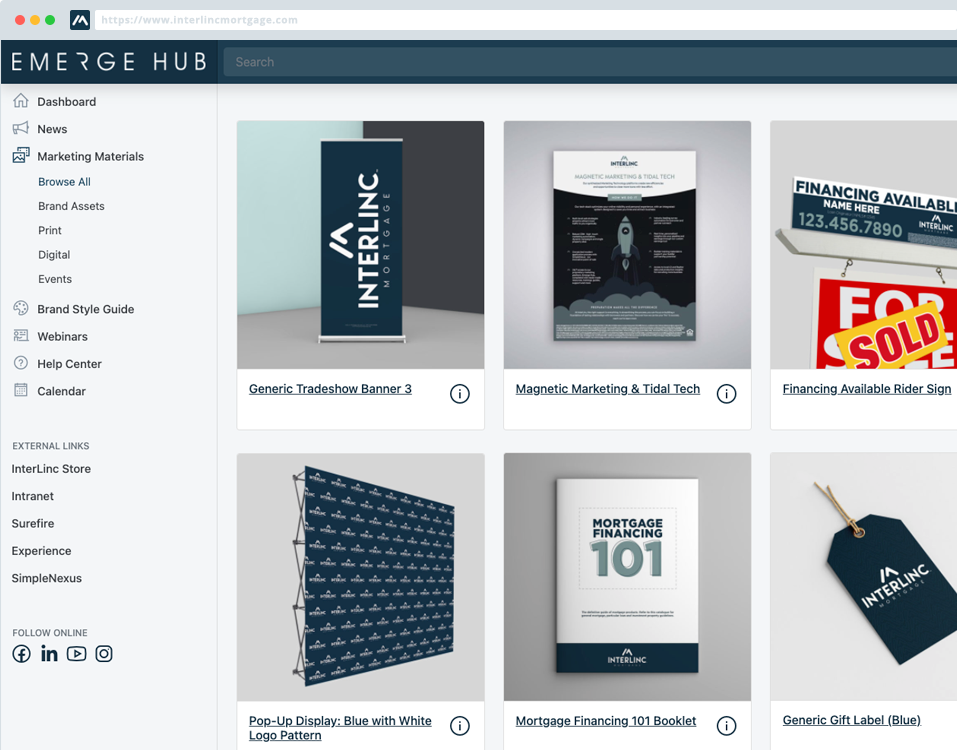The width and height of the screenshot is (957, 750).
Task: Click the Calendar icon in sidebar
Action: coord(21,389)
